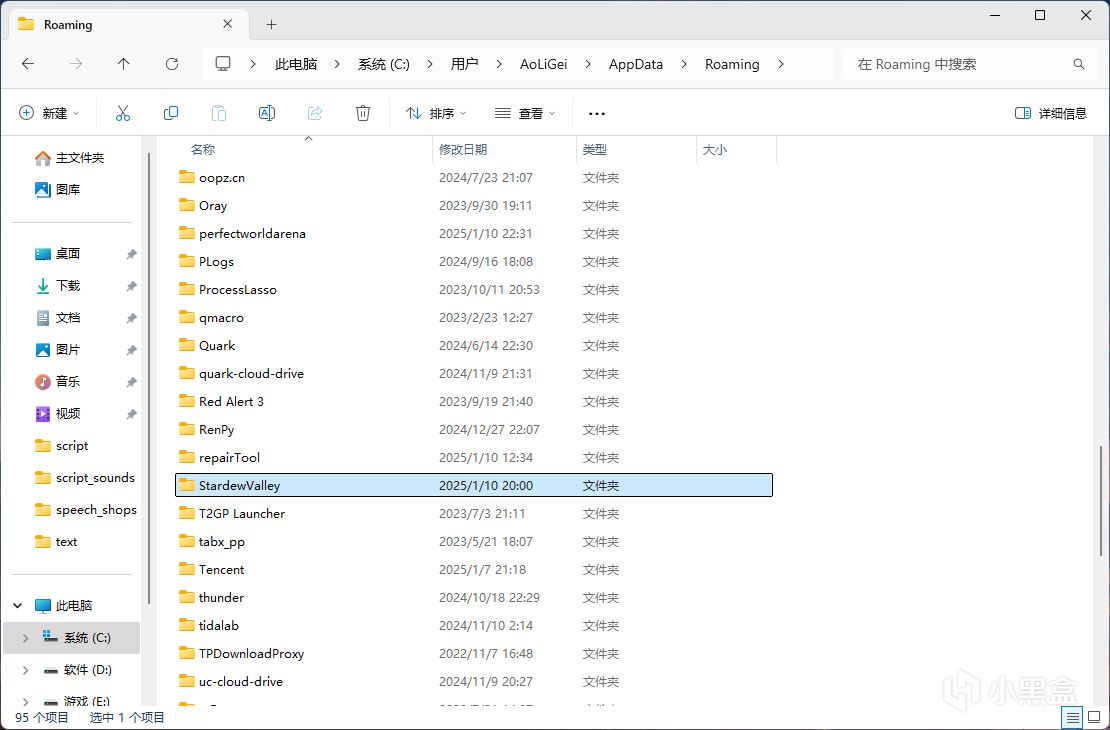Close the Roaming tab

227,24
